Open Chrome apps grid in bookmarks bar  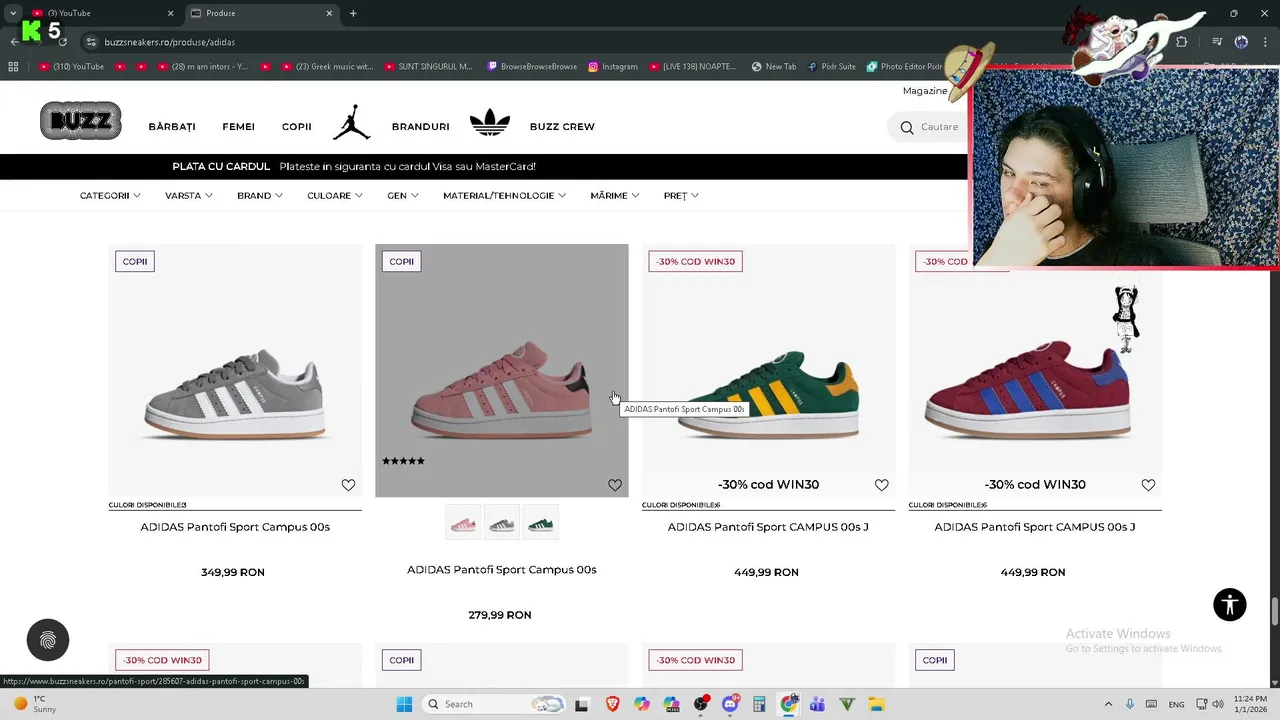(x=13, y=67)
